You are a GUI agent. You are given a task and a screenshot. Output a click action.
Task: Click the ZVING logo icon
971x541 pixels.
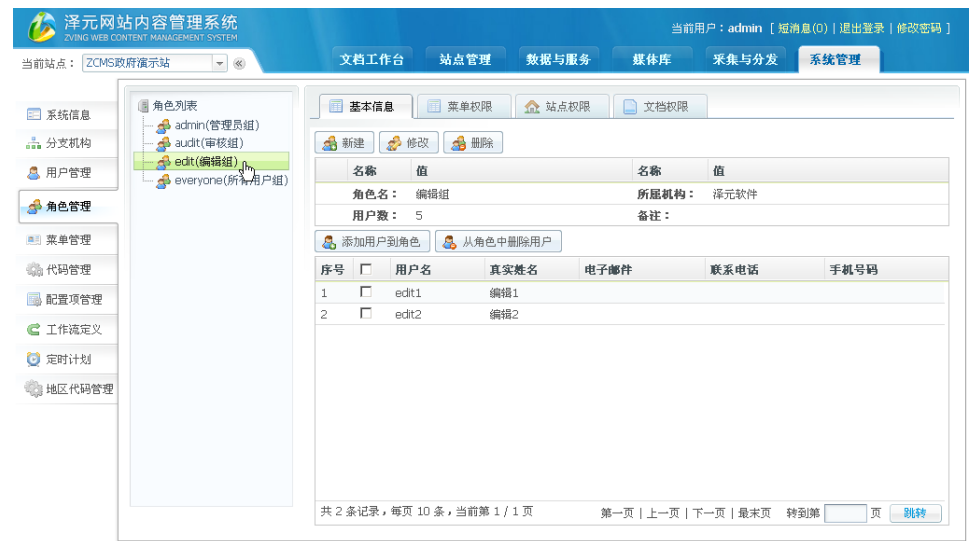point(41,27)
